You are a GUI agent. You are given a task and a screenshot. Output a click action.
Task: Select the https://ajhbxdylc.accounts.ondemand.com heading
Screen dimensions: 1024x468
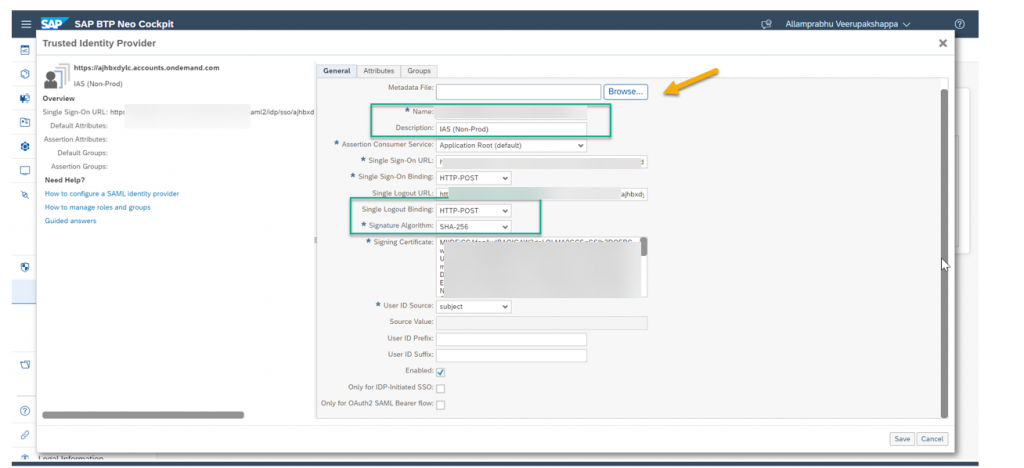click(146, 68)
